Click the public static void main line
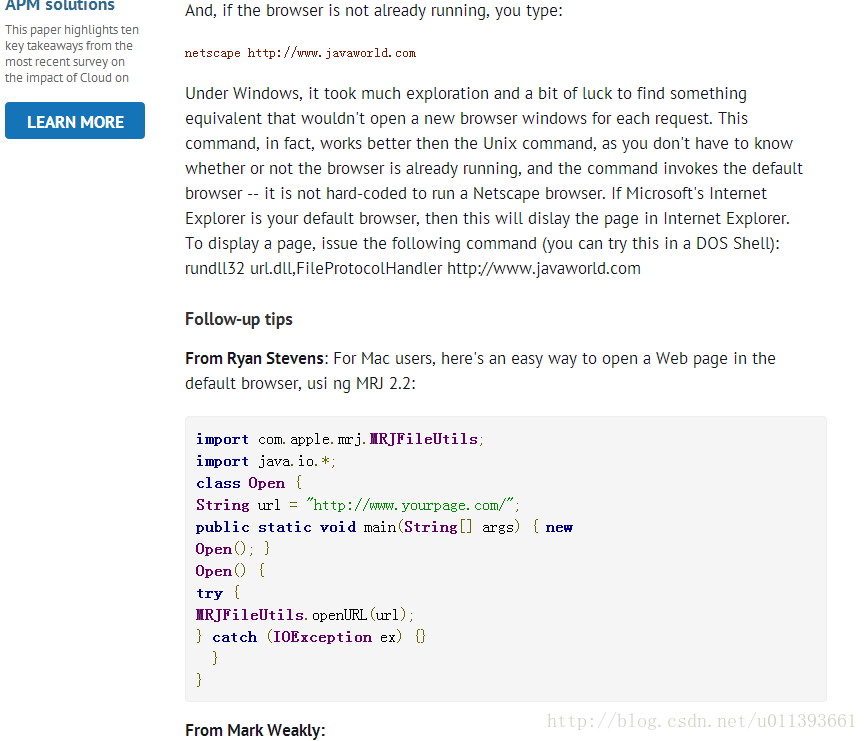868x741 pixels. point(384,527)
